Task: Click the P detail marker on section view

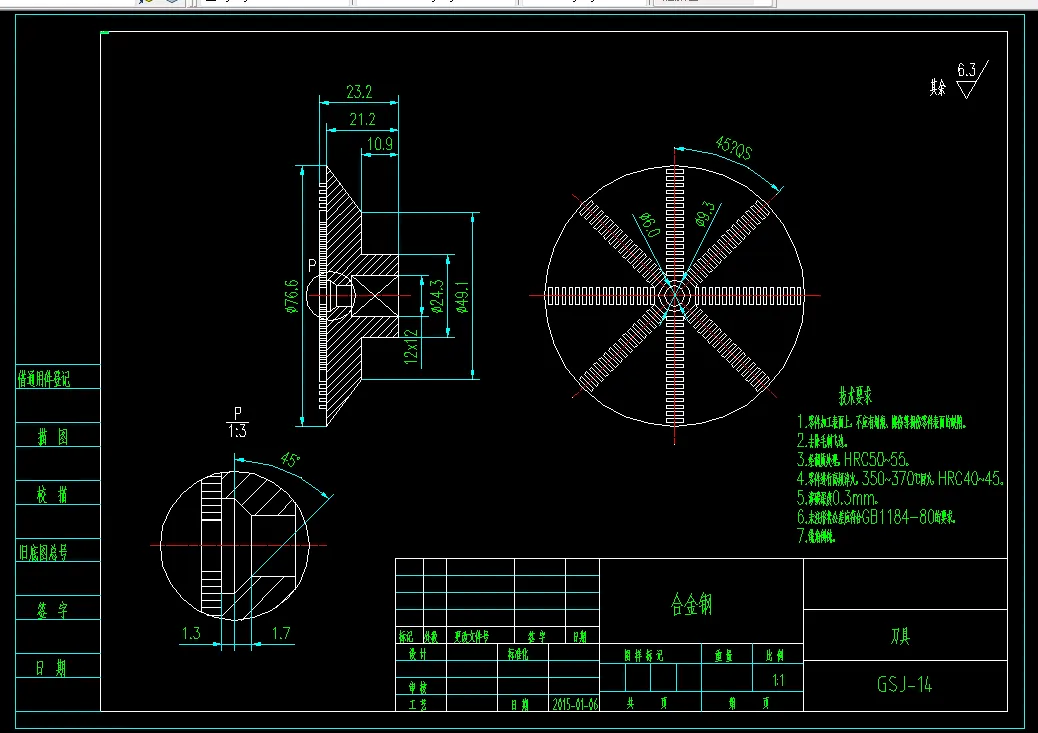Action: click(x=312, y=266)
